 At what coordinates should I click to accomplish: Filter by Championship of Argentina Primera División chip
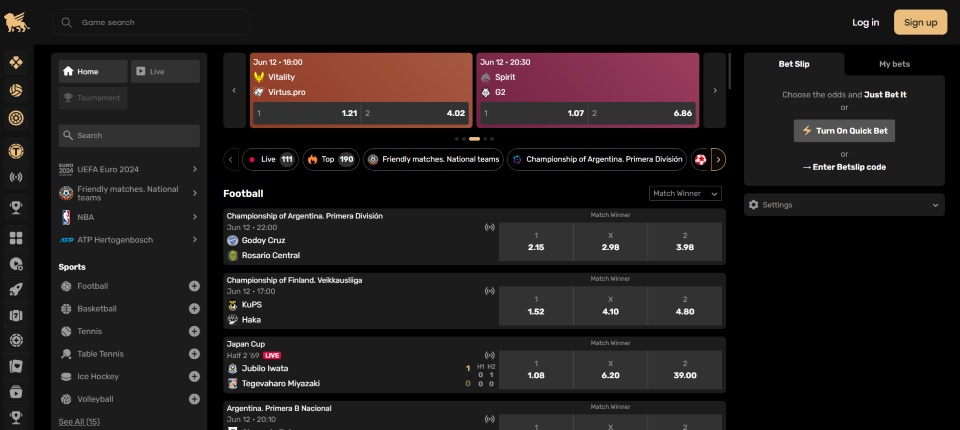pos(597,159)
